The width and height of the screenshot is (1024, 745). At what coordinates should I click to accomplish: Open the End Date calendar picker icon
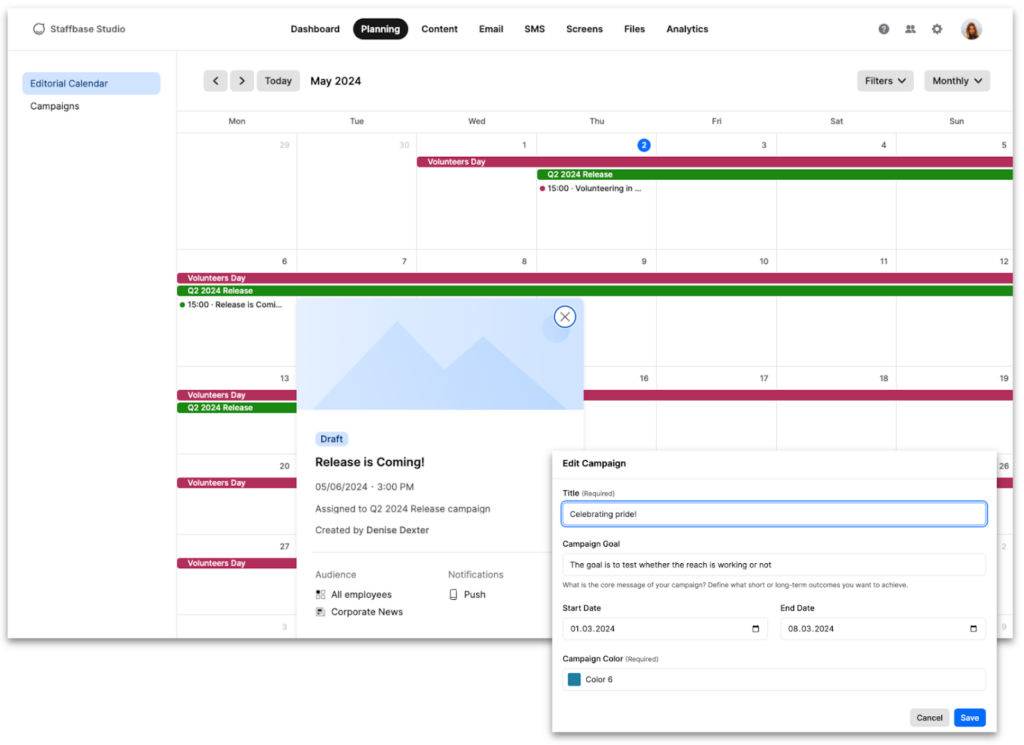pos(972,628)
